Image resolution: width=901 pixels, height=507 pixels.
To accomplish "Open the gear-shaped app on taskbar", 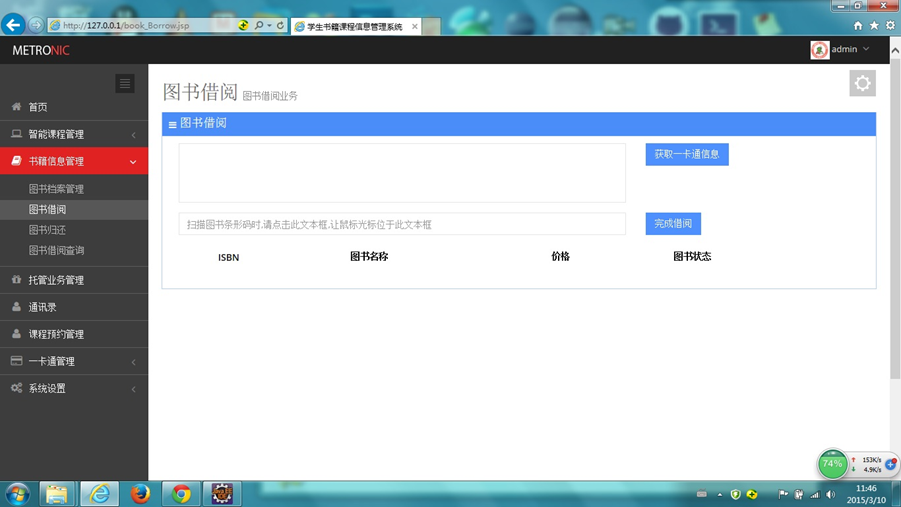I will pyautogui.click(x=222, y=494).
